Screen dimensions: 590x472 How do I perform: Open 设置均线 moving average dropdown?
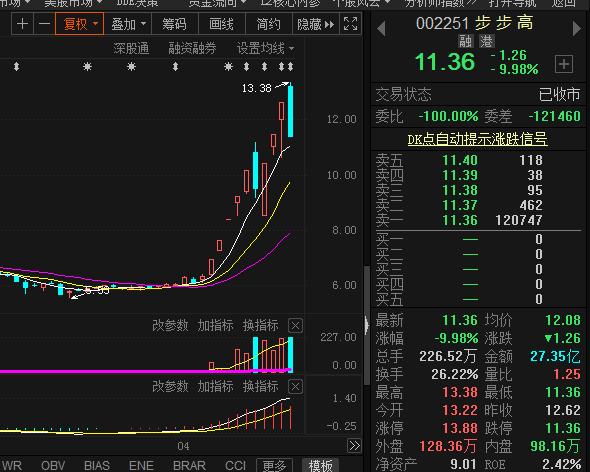265,48
